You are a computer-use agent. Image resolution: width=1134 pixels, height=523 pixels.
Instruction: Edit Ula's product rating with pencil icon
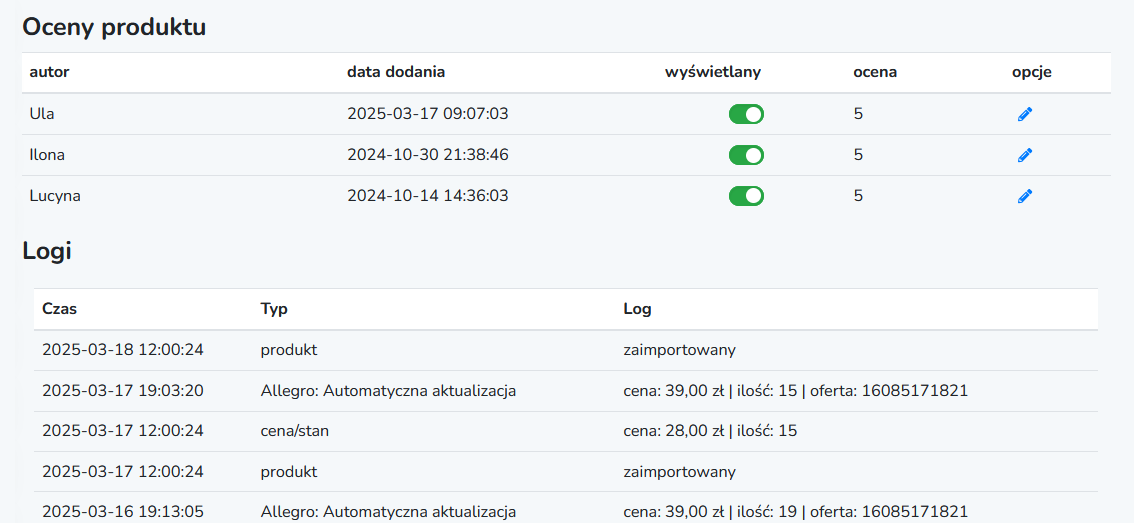point(1025,114)
